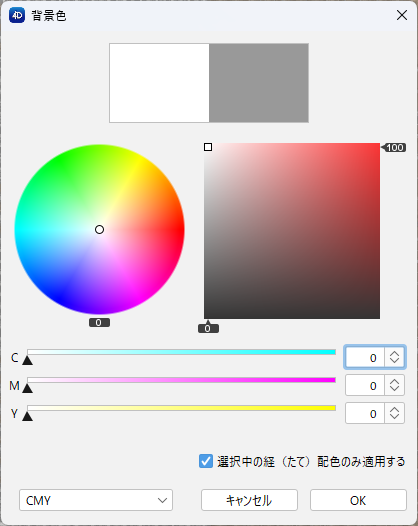
Task: Increase the C value with the up arrow
Action: [394, 354]
